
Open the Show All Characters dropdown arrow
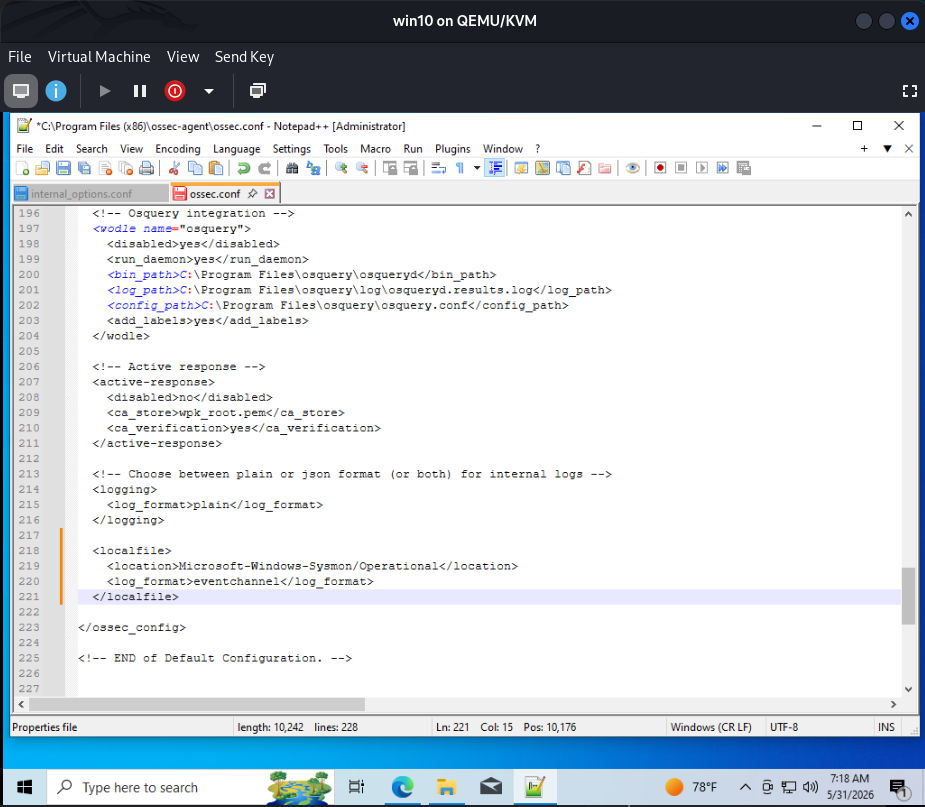pos(477,168)
